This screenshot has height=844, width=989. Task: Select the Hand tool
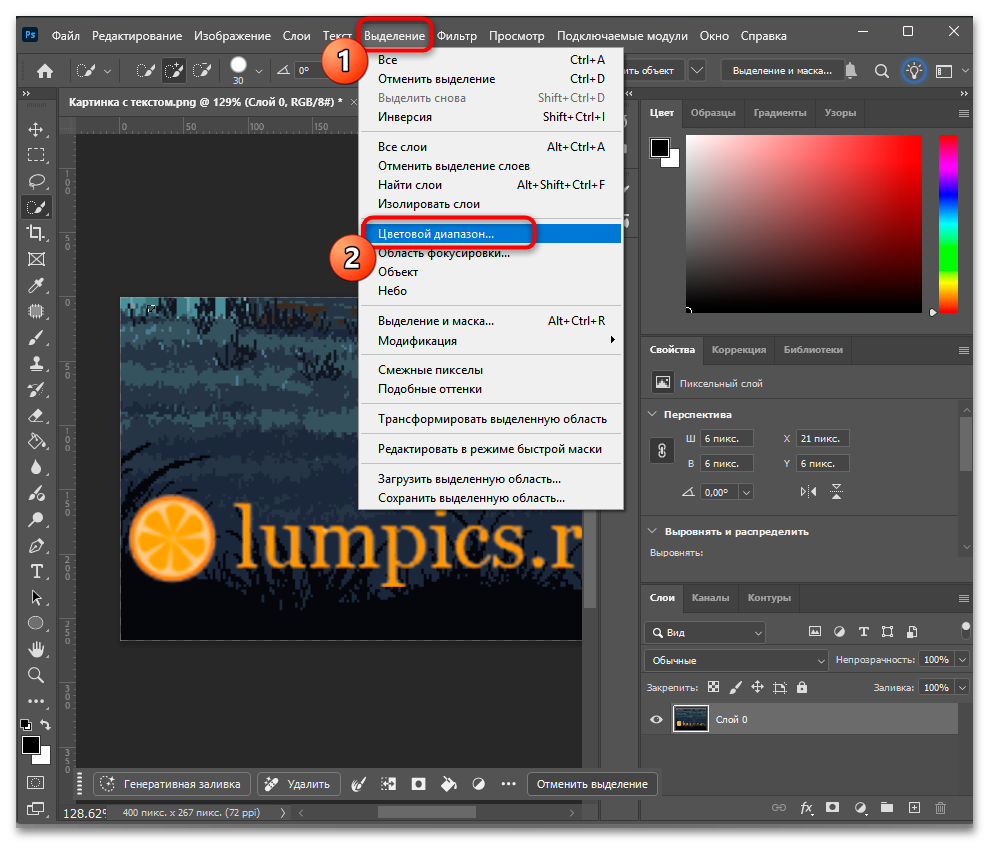click(x=36, y=649)
